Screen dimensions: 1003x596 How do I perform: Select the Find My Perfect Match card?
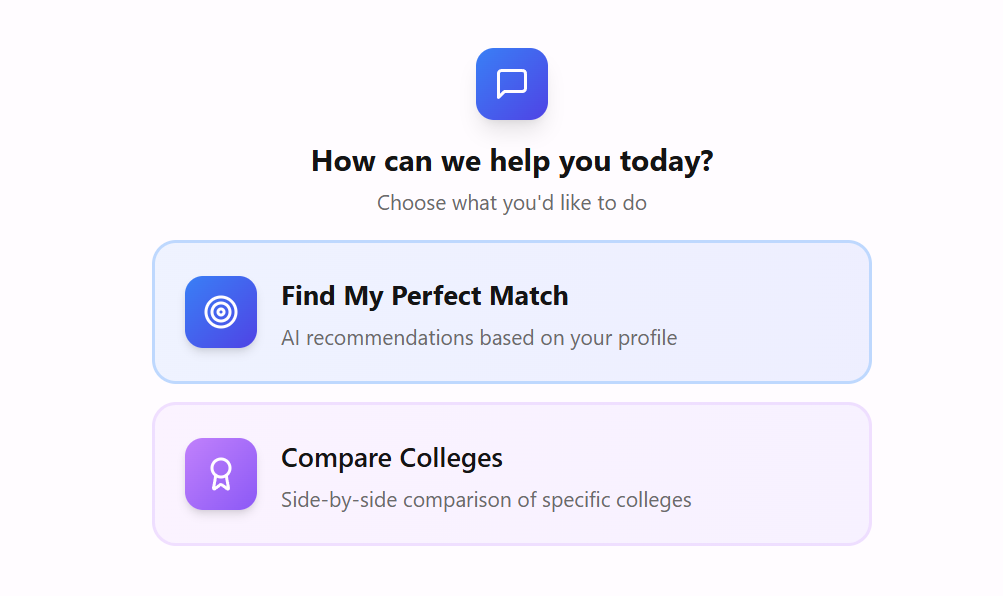(512, 312)
